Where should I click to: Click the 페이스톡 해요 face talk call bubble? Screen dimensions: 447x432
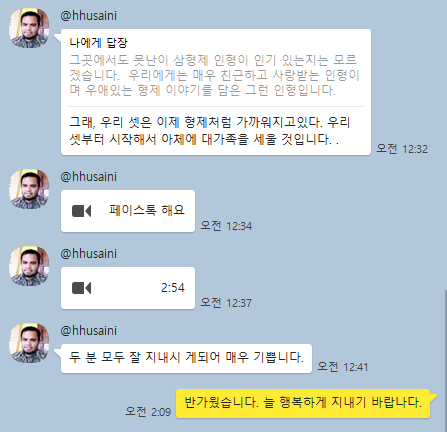(x=128, y=211)
